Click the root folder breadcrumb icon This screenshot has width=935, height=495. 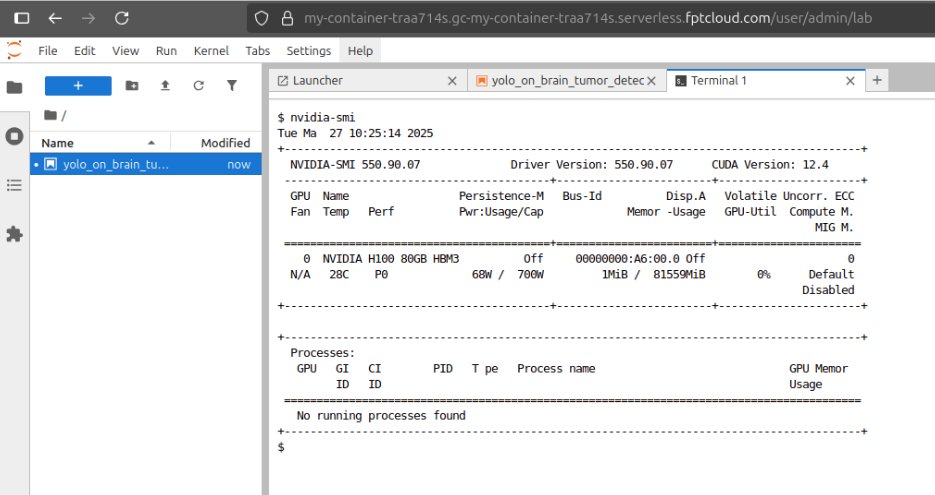(51, 115)
